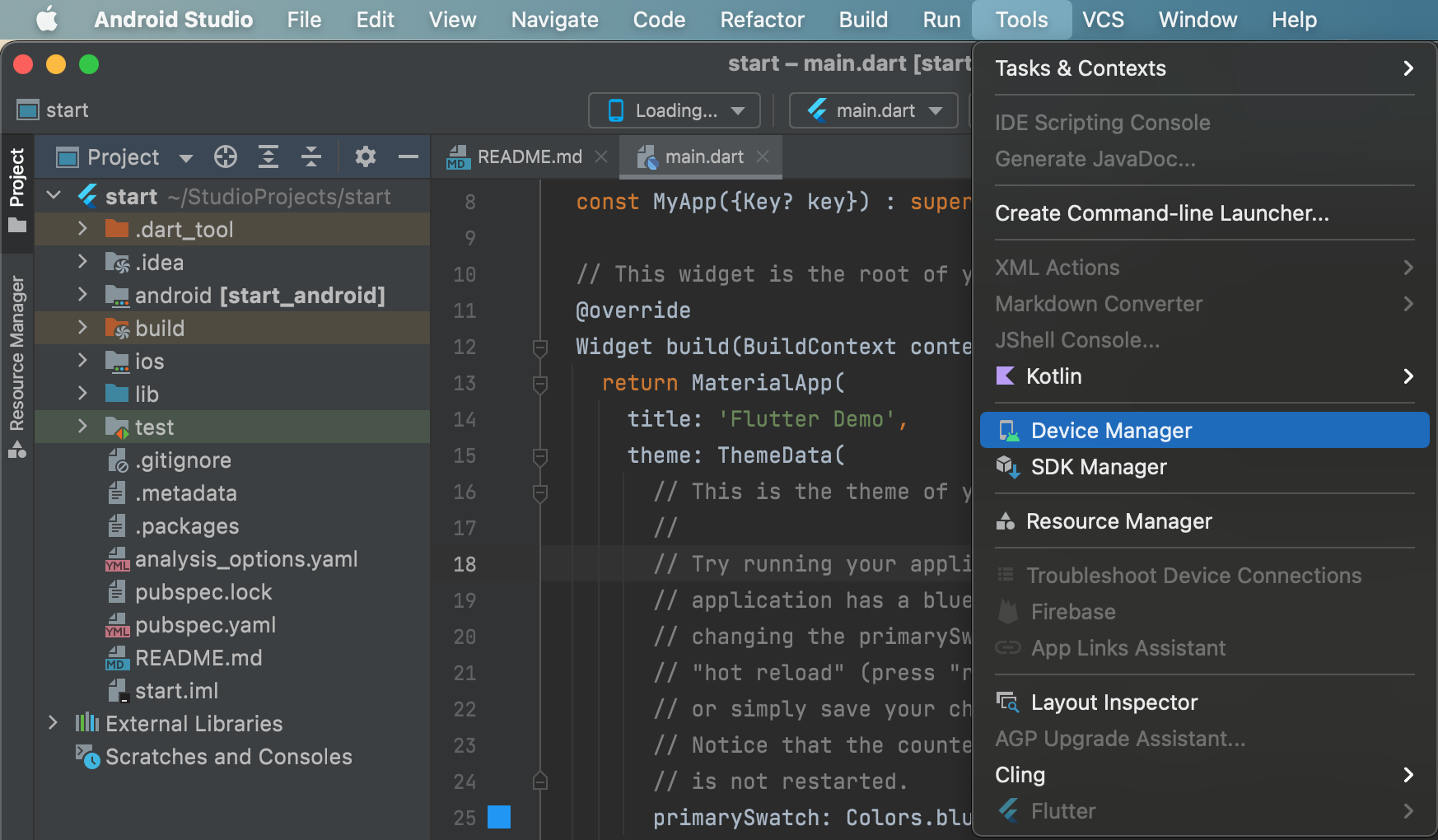Toggle code fold marker at line 16
This screenshot has width=1438, height=840.
pyautogui.click(x=540, y=492)
